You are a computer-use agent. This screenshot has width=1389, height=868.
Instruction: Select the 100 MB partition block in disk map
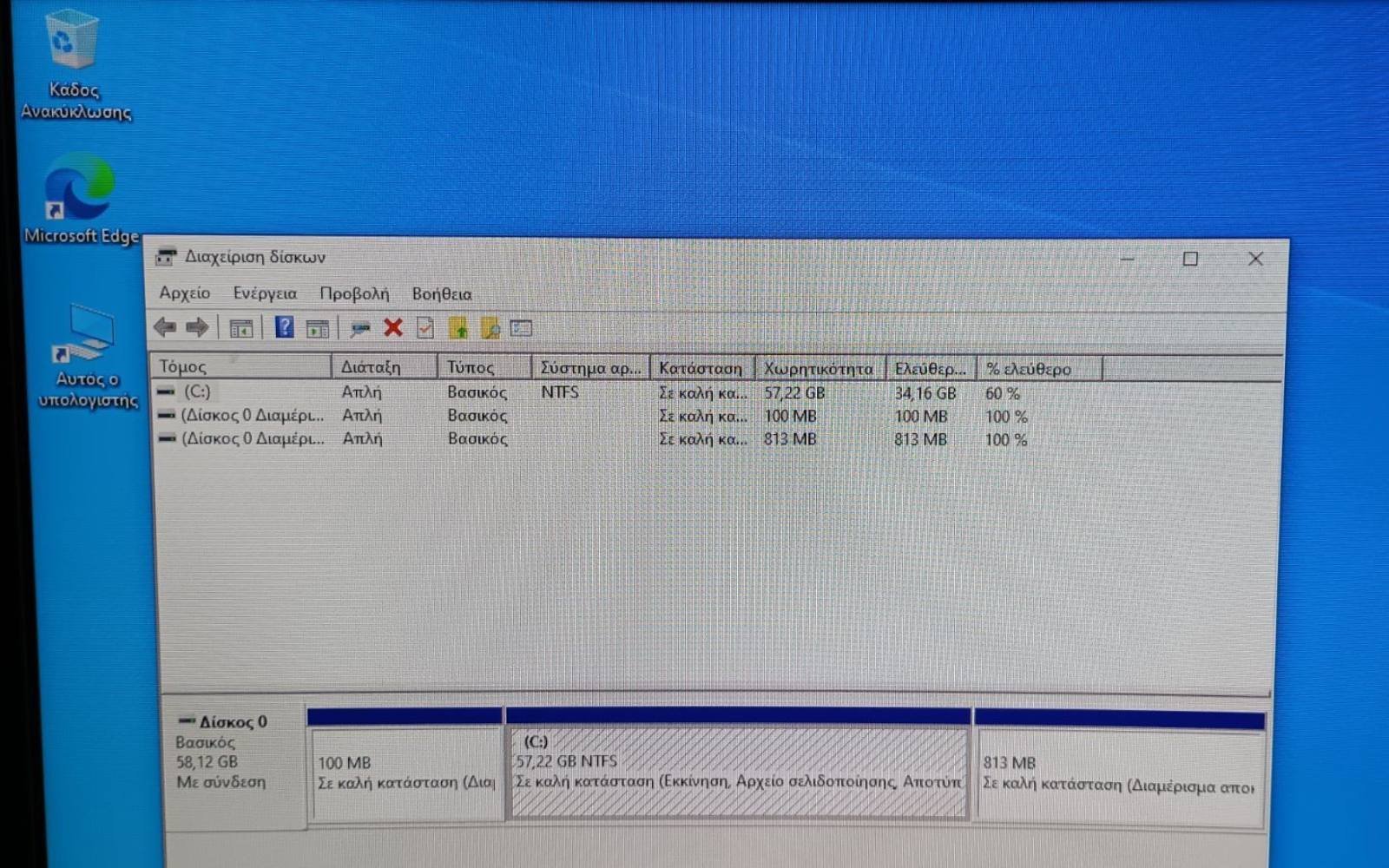405,764
